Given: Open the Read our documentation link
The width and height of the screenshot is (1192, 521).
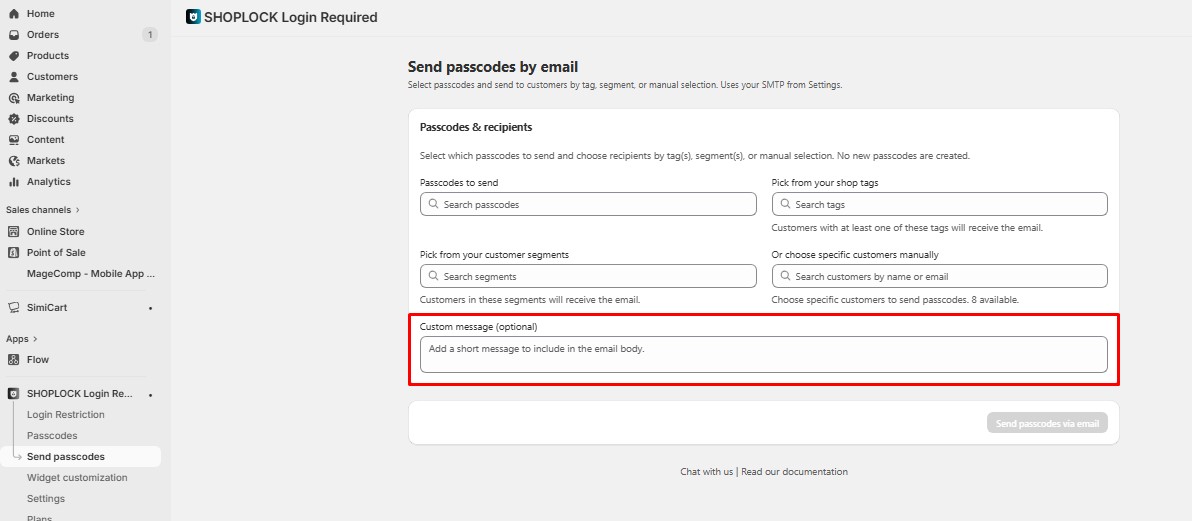Looking at the screenshot, I should pos(794,472).
